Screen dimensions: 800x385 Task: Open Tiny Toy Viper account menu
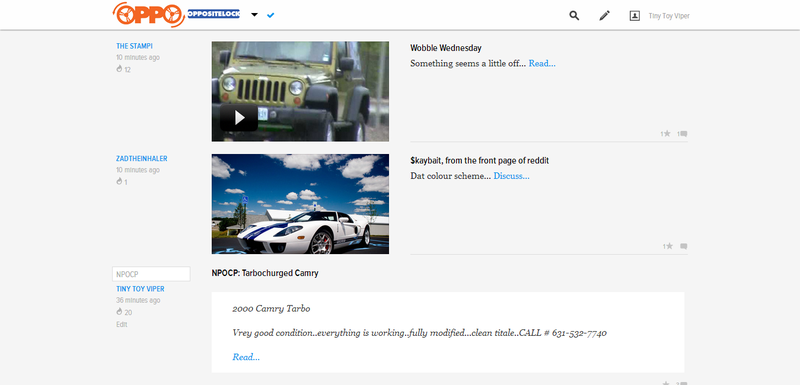pyautogui.click(x=669, y=16)
